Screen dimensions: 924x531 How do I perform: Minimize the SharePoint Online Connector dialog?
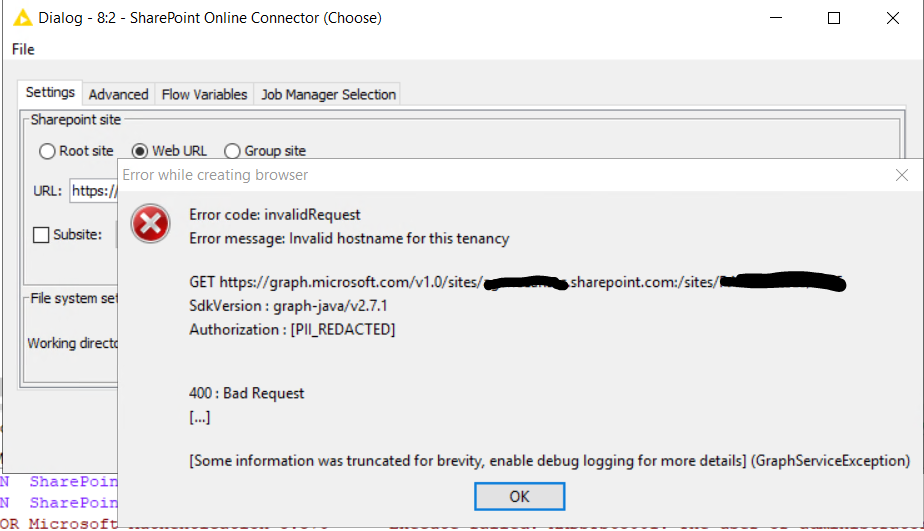point(776,18)
